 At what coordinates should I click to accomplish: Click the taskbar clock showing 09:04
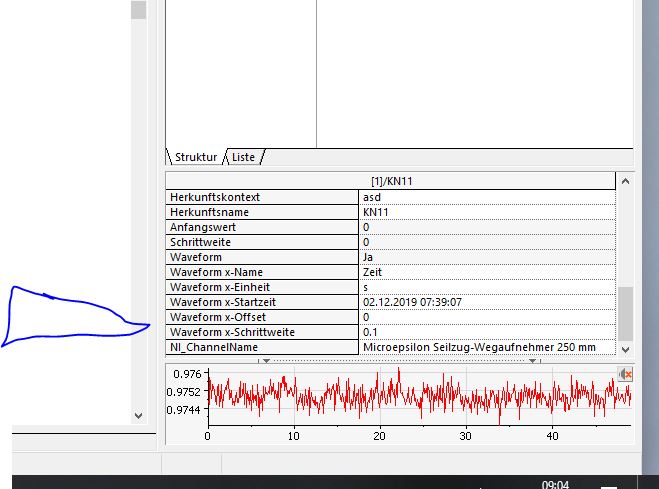[x=555, y=485]
